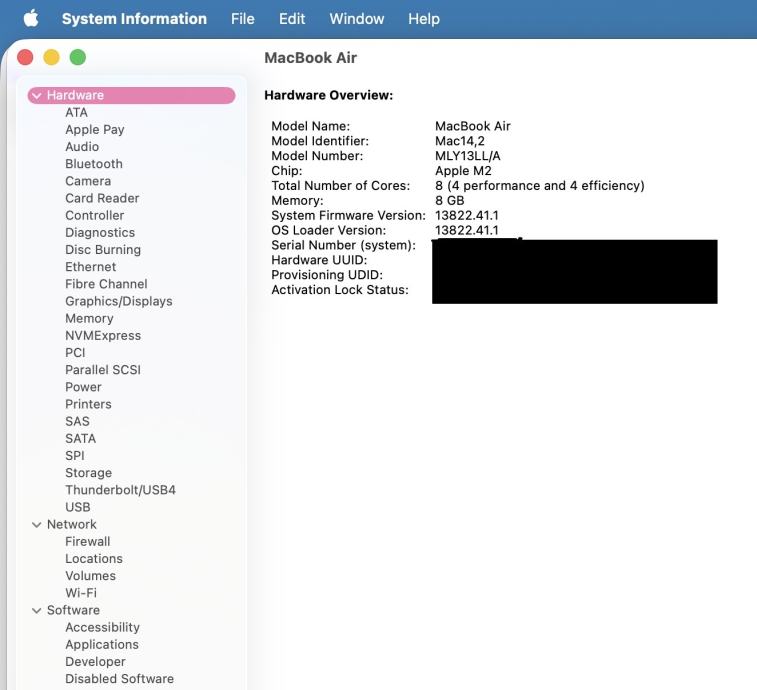Select ATA in the sidebar
This screenshot has height=690, width=757.
click(76, 113)
